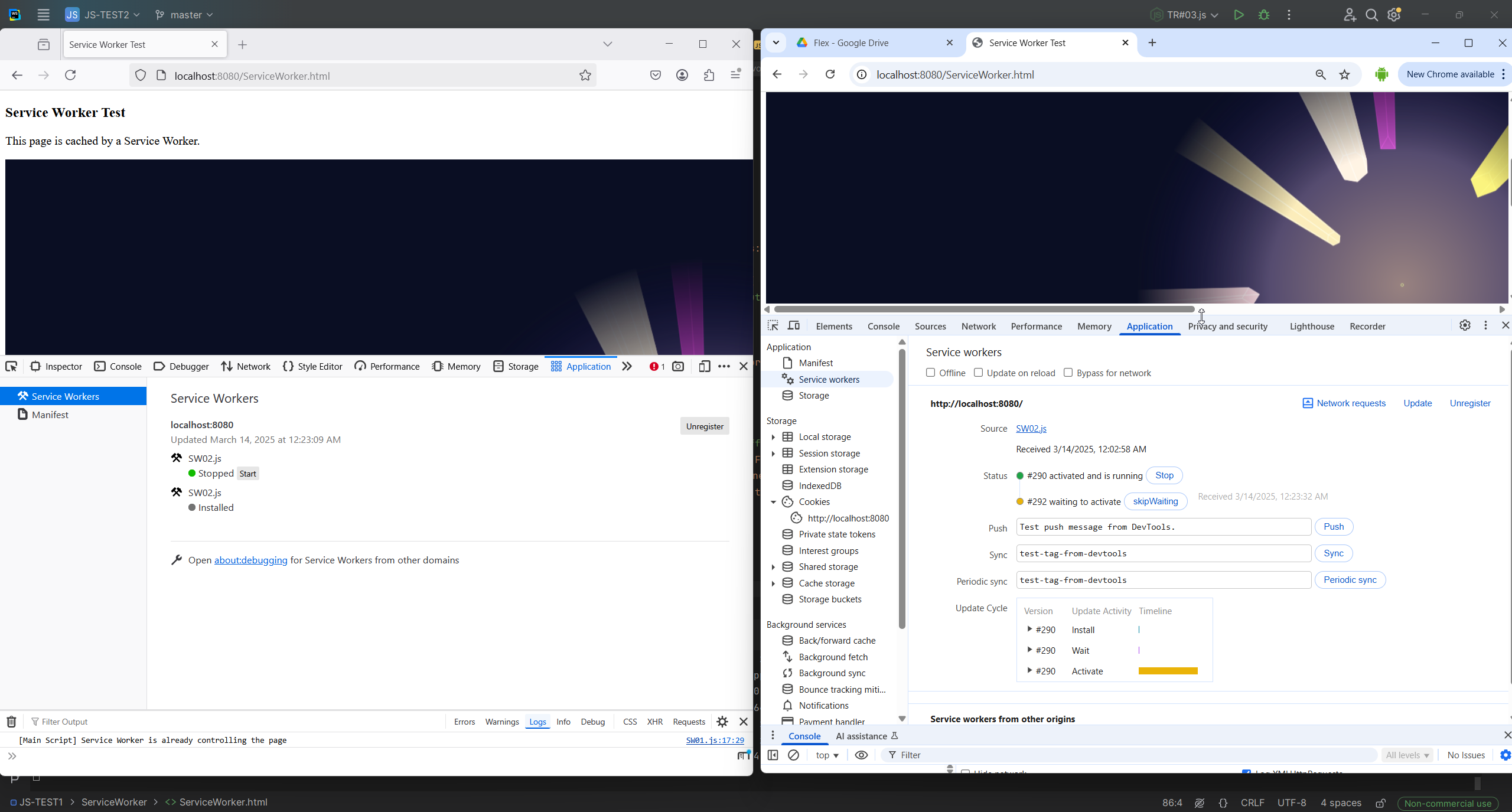The width and height of the screenshot is (1512, 812).
Task: Click the skipWaiting button
Action: pyautogui.click(x=1155, y=501)
